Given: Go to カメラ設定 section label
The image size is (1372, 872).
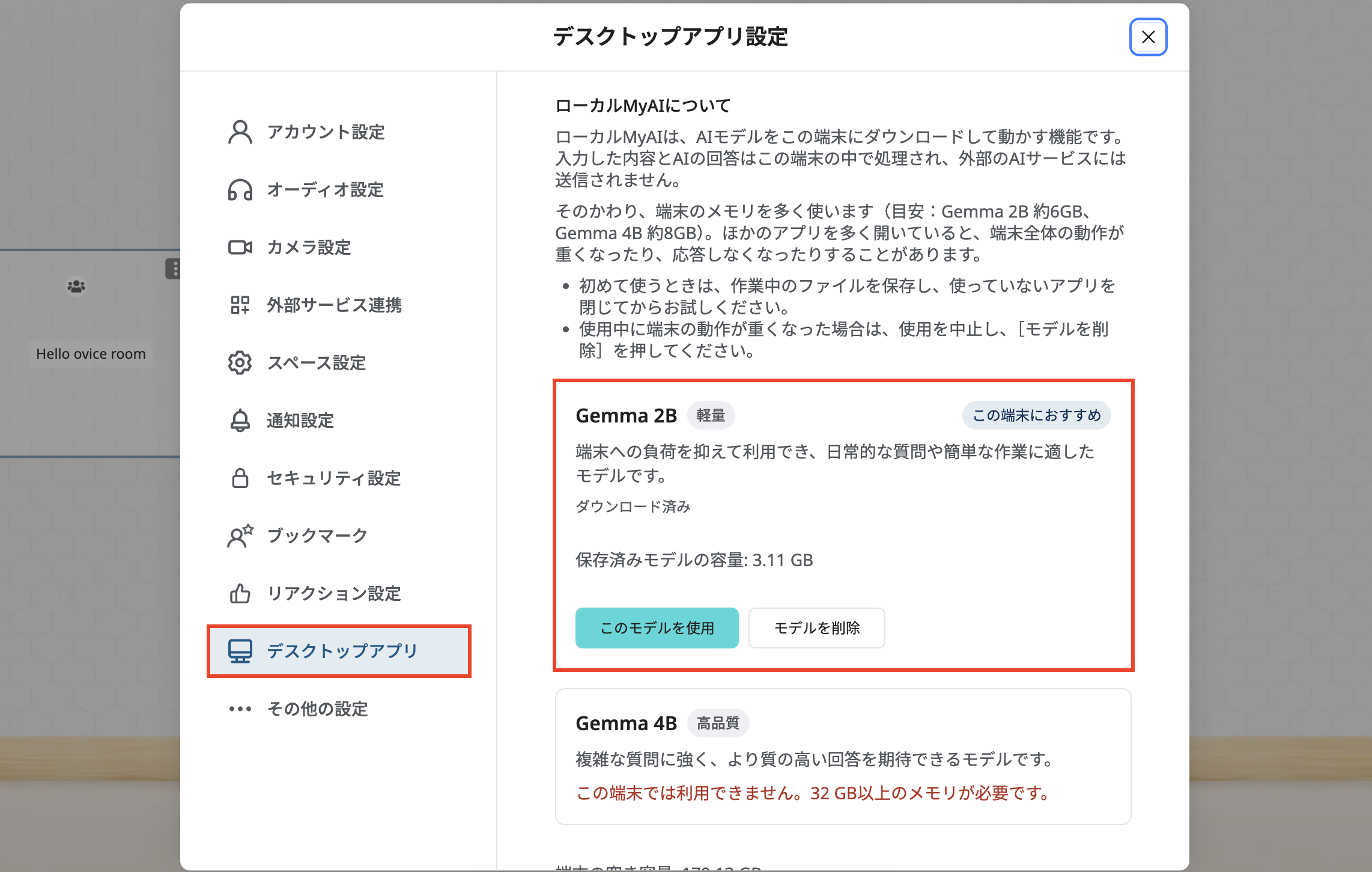Looking at the screenshot, I should (x=309, y=247).
